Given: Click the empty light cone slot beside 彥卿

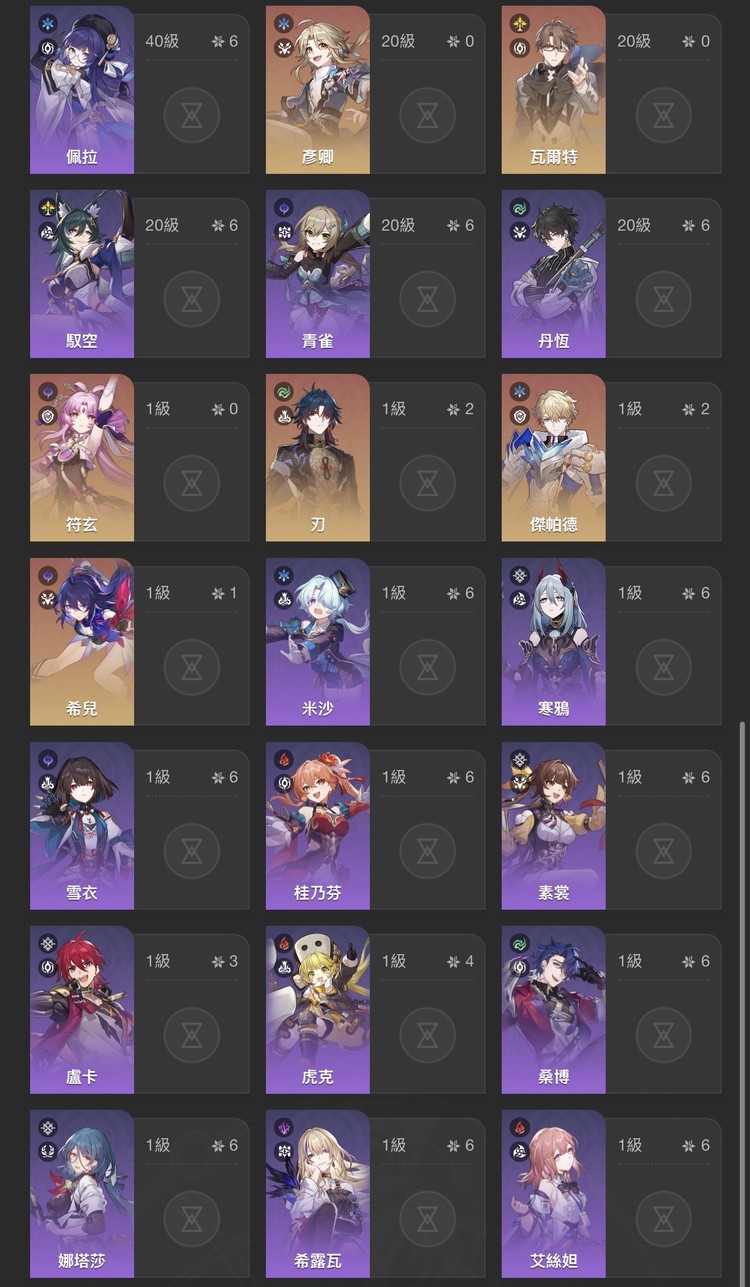Looking at the screenshot, I should (427, 115).
